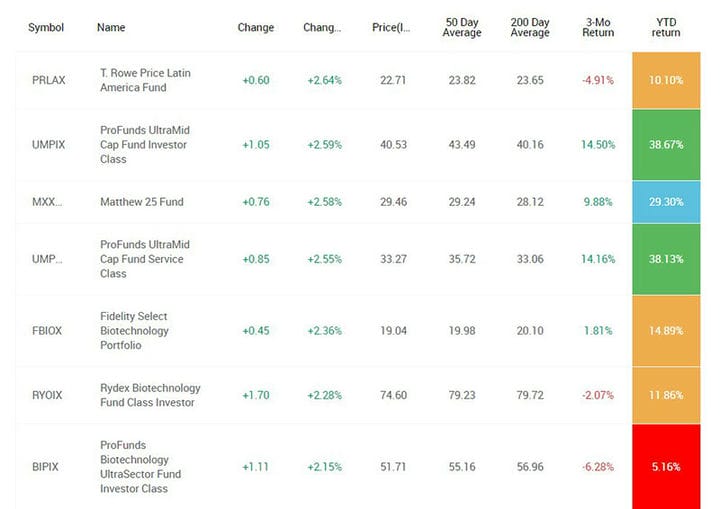720x509 pixels.
Task: Open ProFunds UltraMid Cap Fund Investor Class
Action: click(145, 145)
